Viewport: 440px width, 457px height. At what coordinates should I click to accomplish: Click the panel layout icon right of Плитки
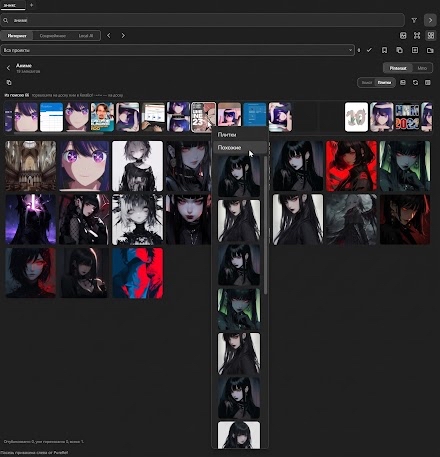403,82
